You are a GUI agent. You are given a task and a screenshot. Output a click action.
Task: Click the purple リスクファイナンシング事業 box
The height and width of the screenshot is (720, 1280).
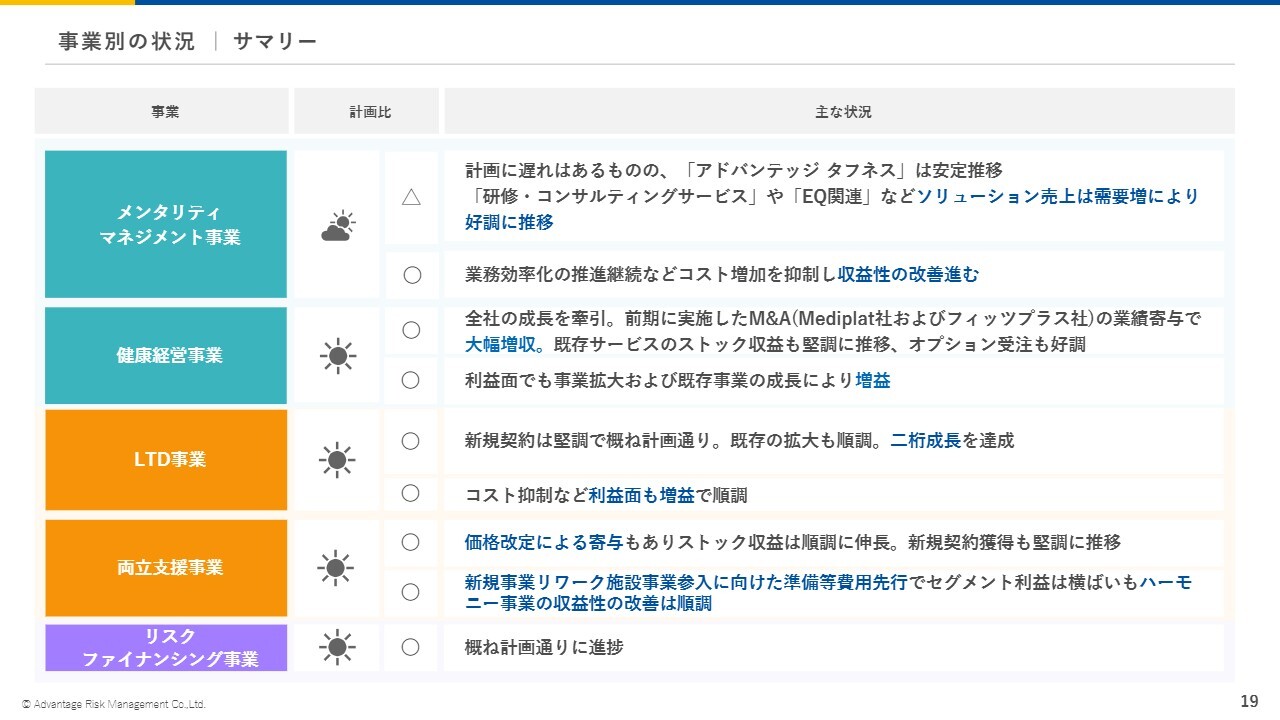tap(166, 648)
